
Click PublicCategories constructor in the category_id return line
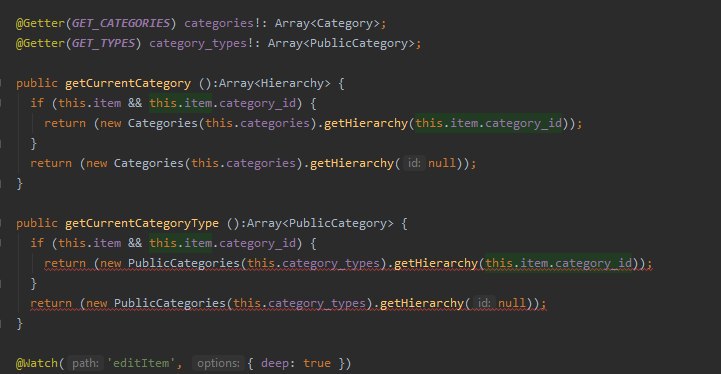[184, 263]
